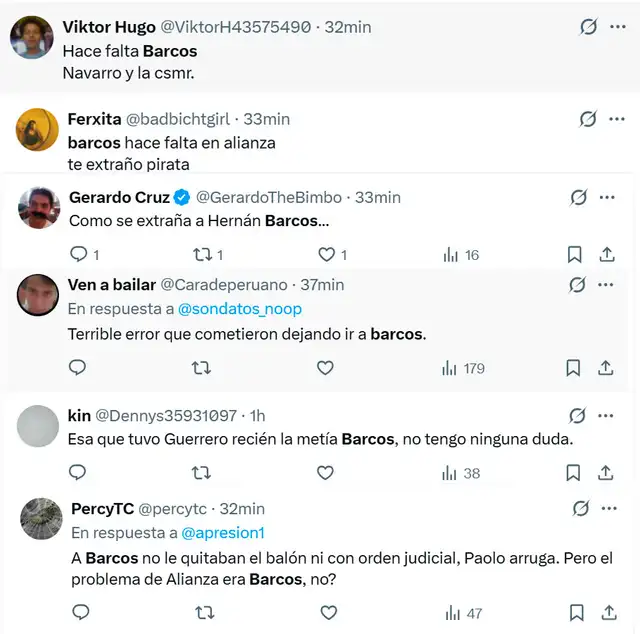Open Gerardo Cruz's profile name

click(x=119, y=197)
